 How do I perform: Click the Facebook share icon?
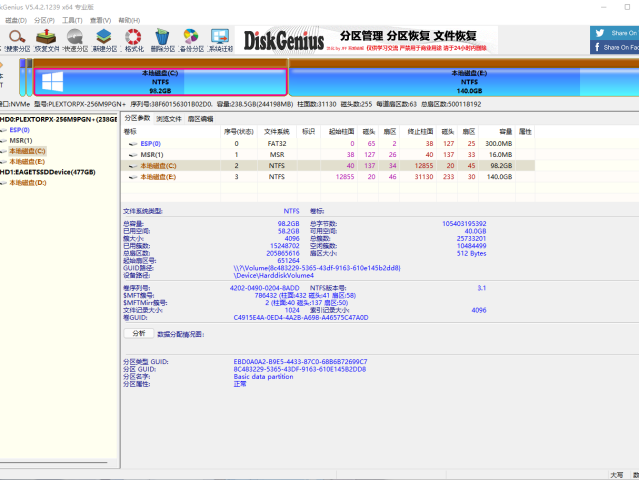tap(597, 47)
